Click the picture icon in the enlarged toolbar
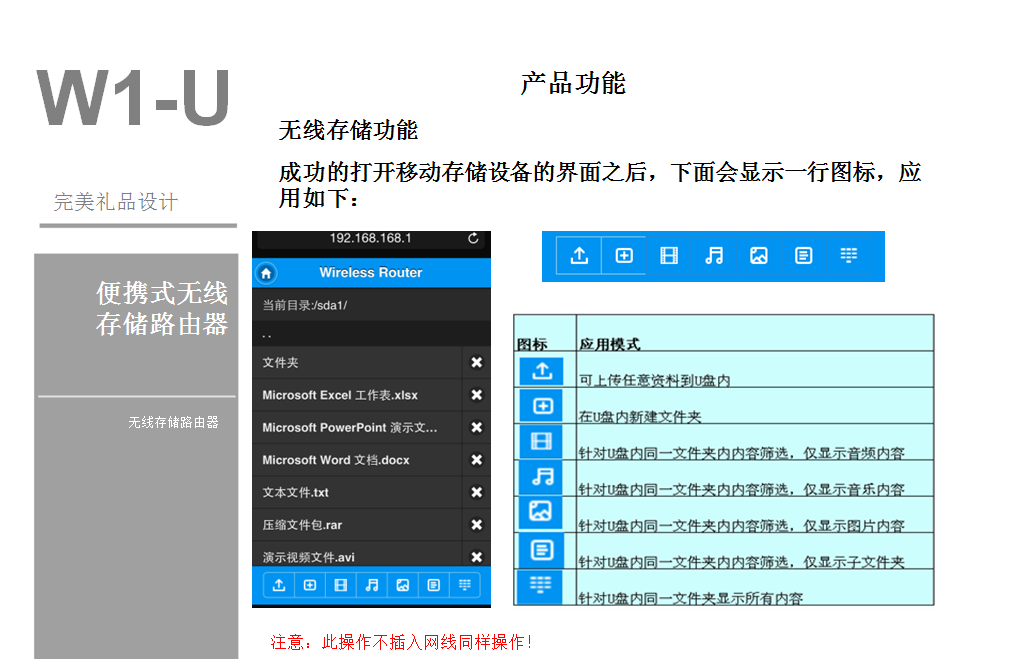 (759, 256)
